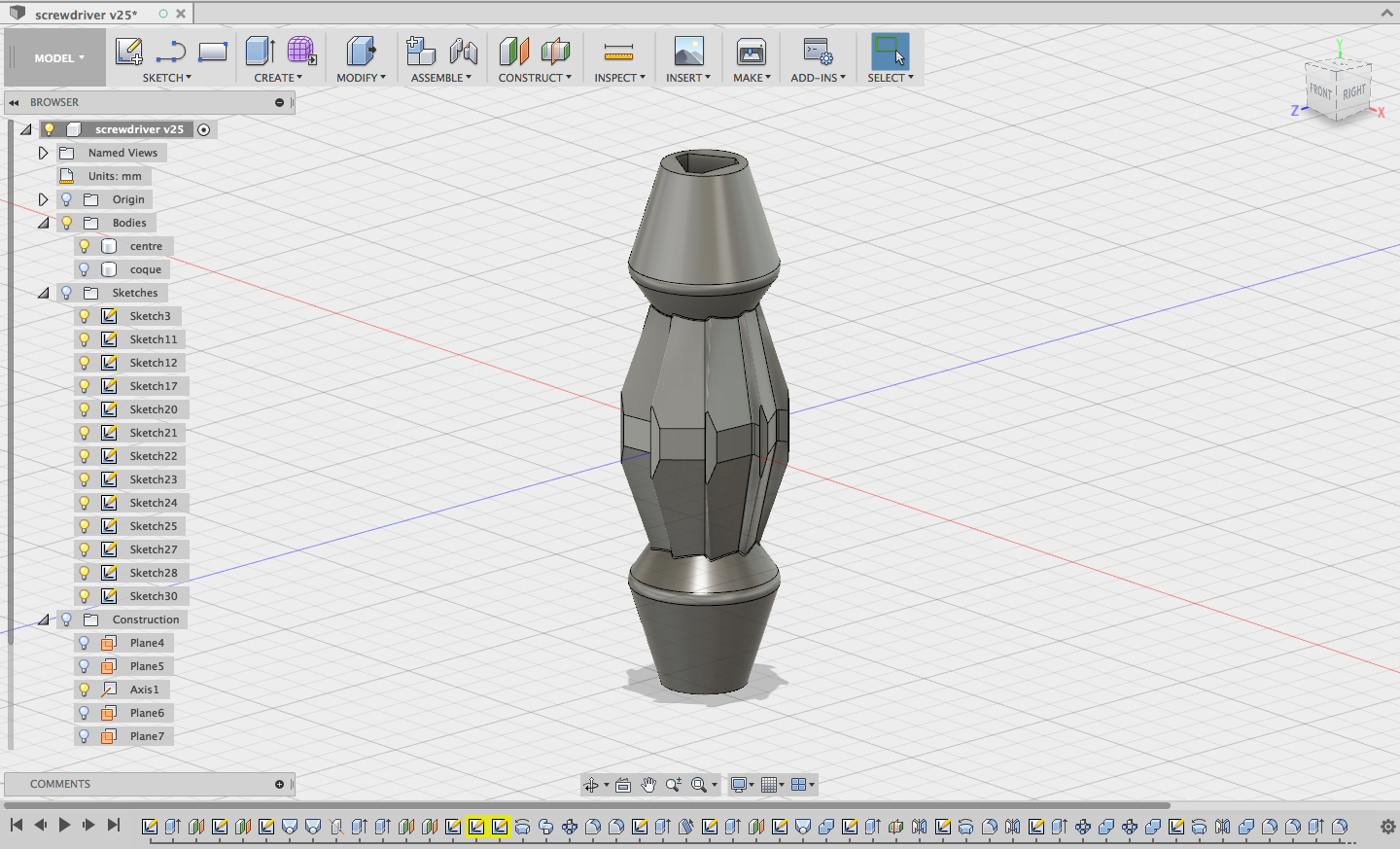Toggle visibility bulb of Origin folder

66,199
